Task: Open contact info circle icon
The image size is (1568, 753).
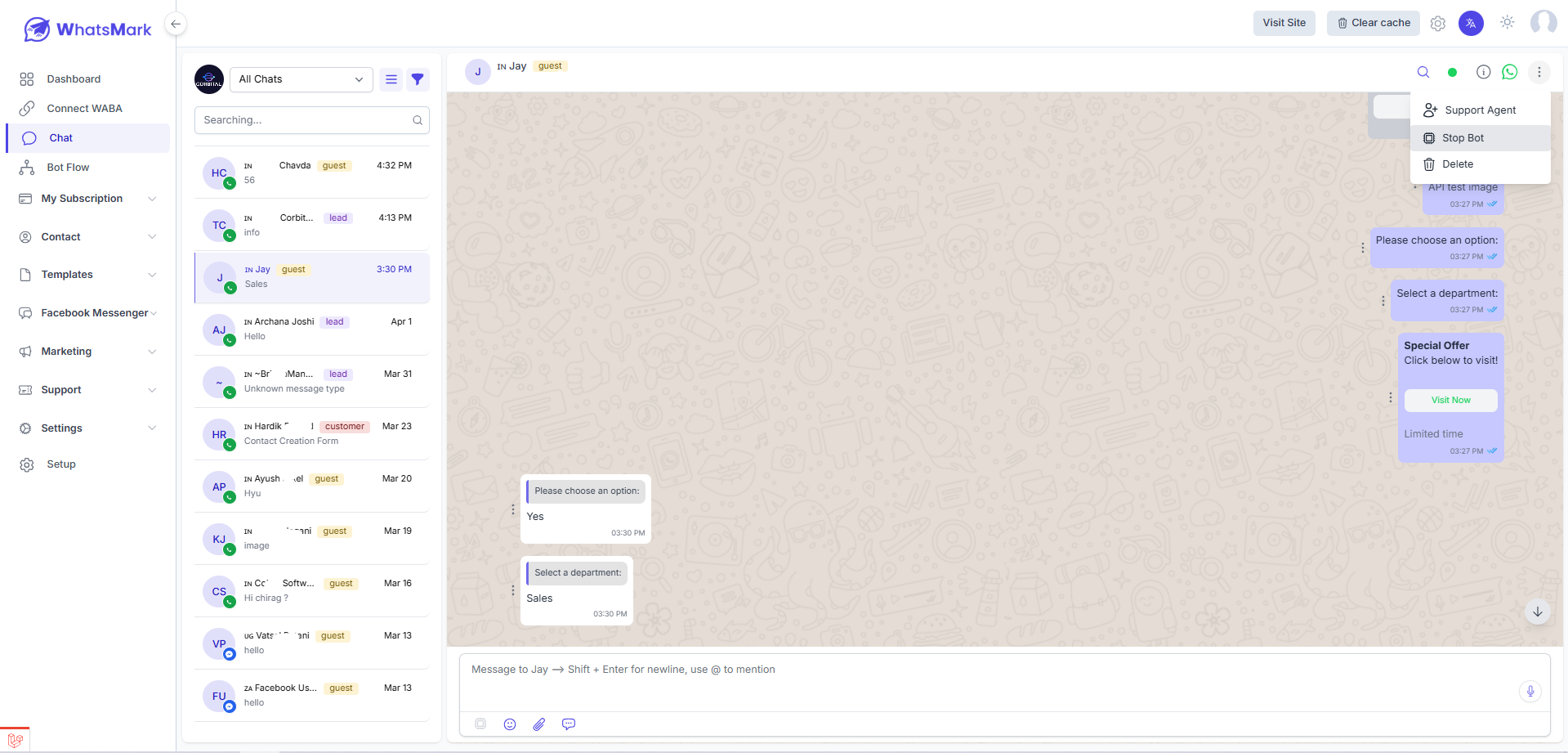Action: click(x=1484, y=72)
